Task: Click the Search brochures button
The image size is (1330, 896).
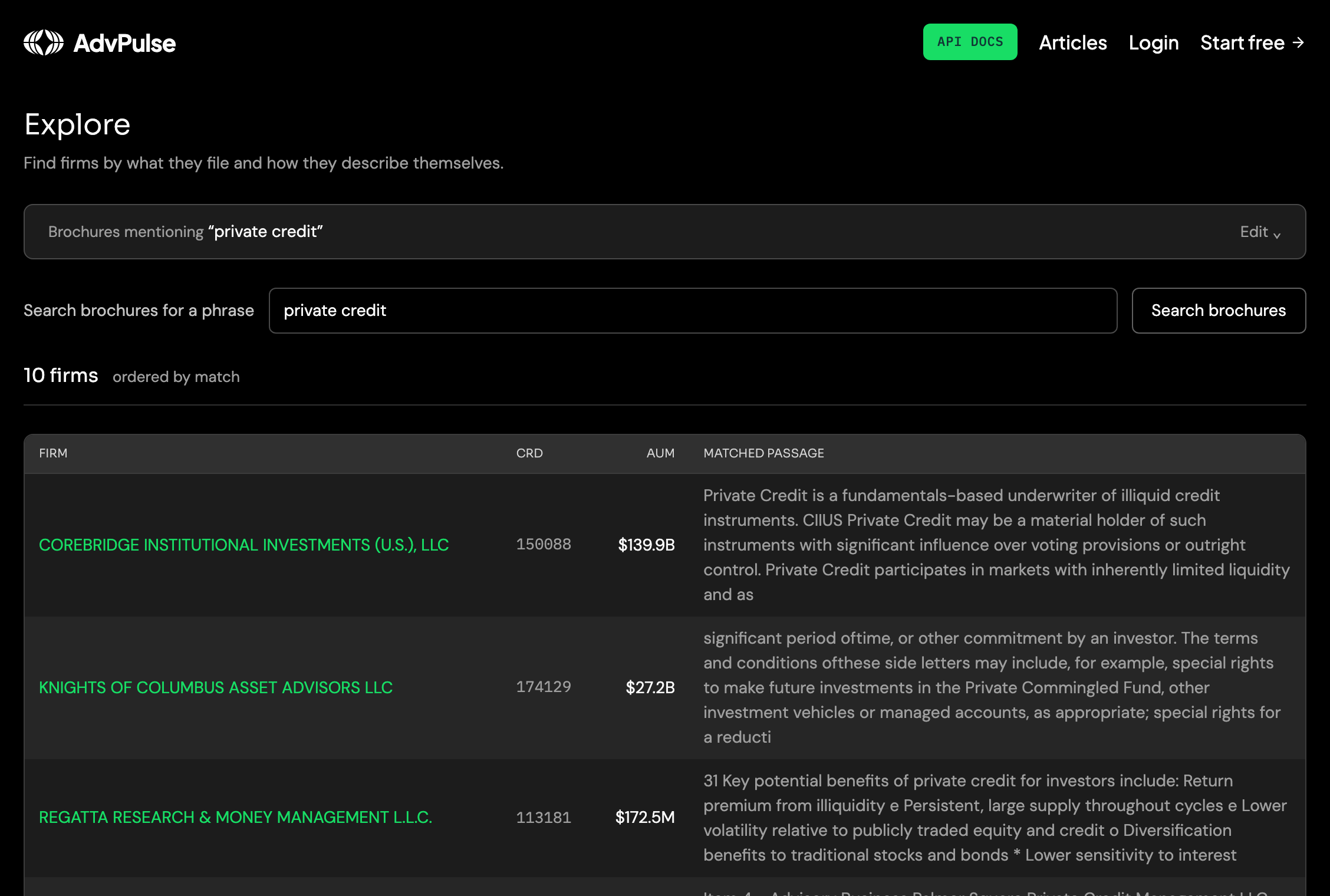Action: pos(1219,311)
